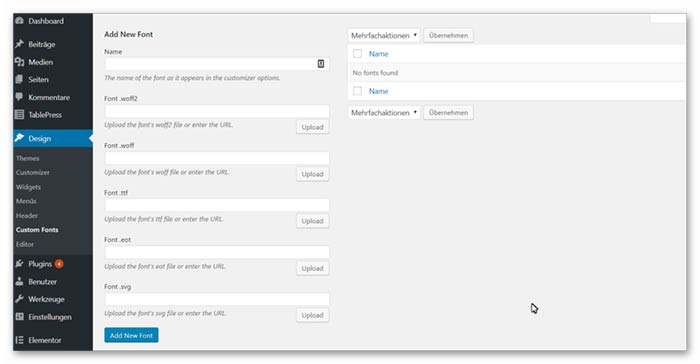Click the Werkzeuge wrench icon
Viewport: 700px width, 364px height.
click(x=19, y=299)
